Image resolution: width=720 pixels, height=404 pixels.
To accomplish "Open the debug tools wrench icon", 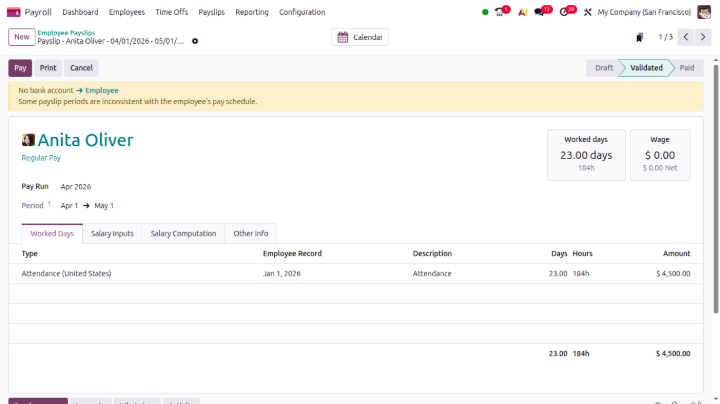I will tap(587, 12).
